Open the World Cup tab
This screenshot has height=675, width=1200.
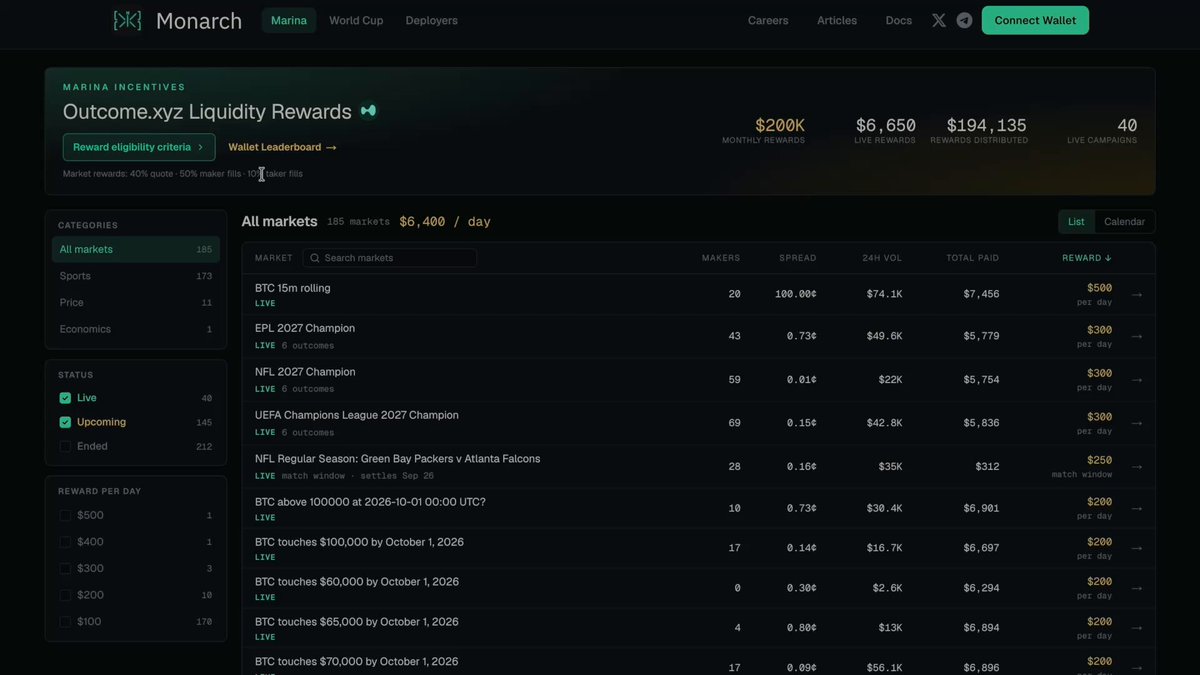(356, 20)
